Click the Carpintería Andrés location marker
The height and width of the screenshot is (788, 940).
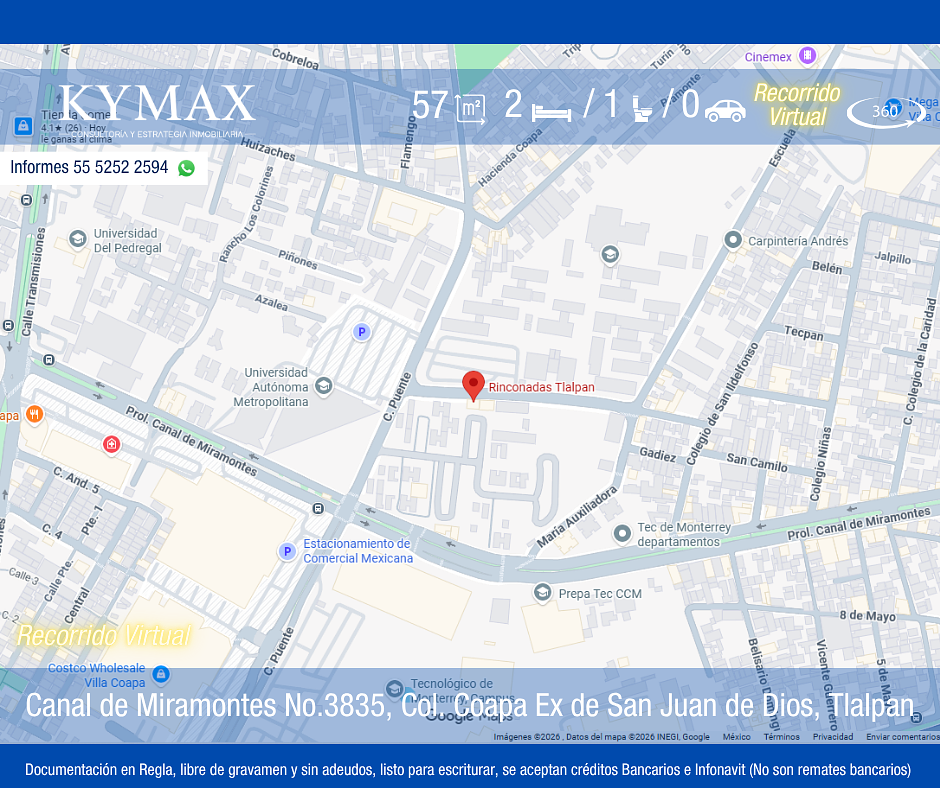[x=733, y=240]
